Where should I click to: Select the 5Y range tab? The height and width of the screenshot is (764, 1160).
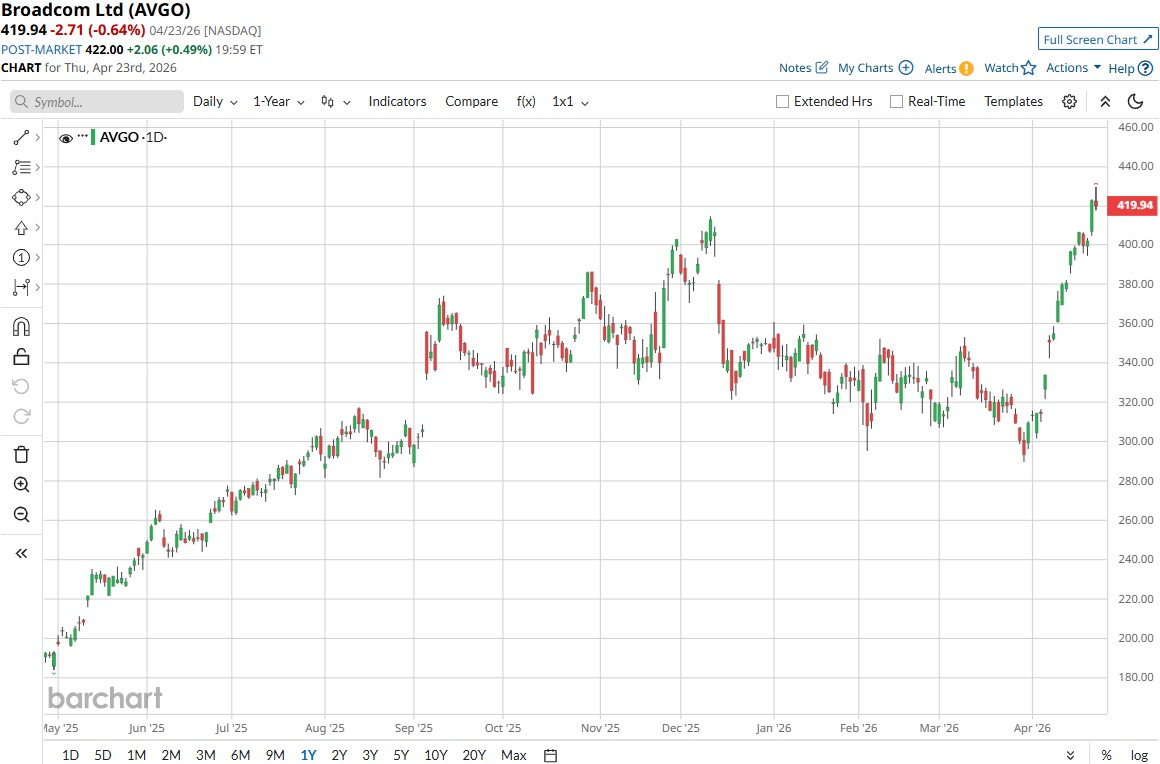point(401,755)
